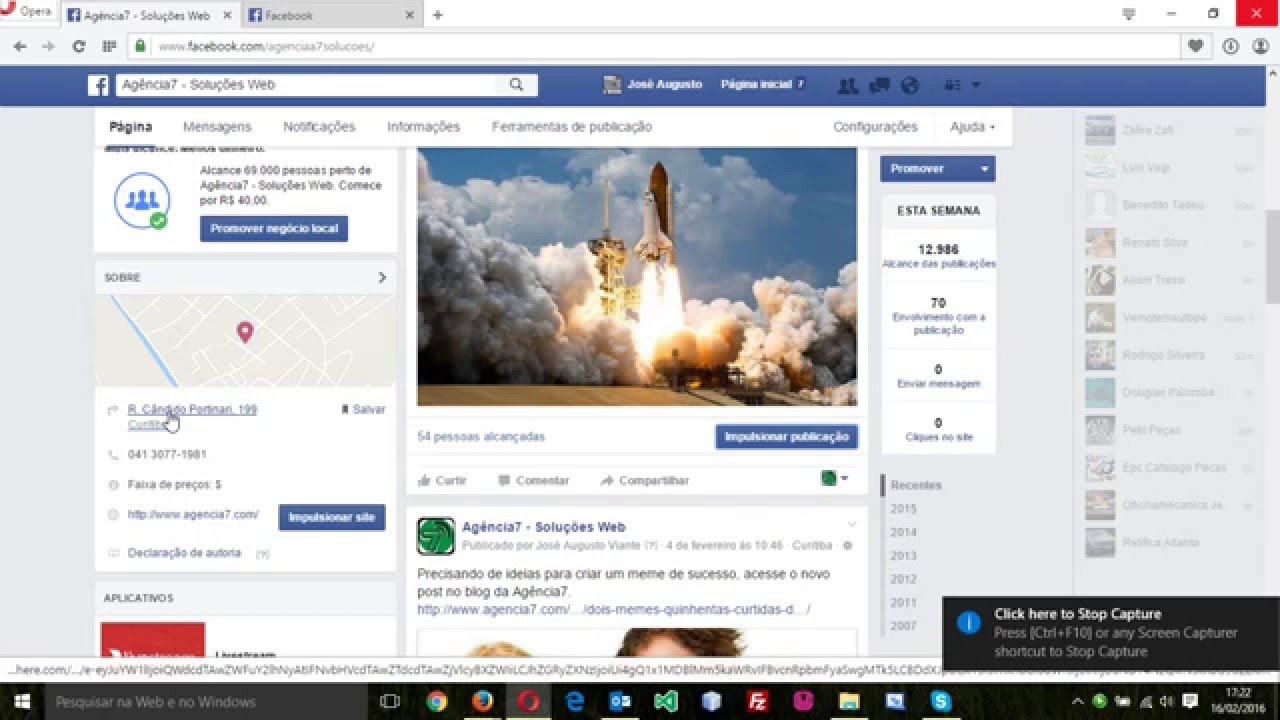This screenshot has height=720, width=1280.
Task: Click Salvar next to address
Action: click(x=362, y=409)
